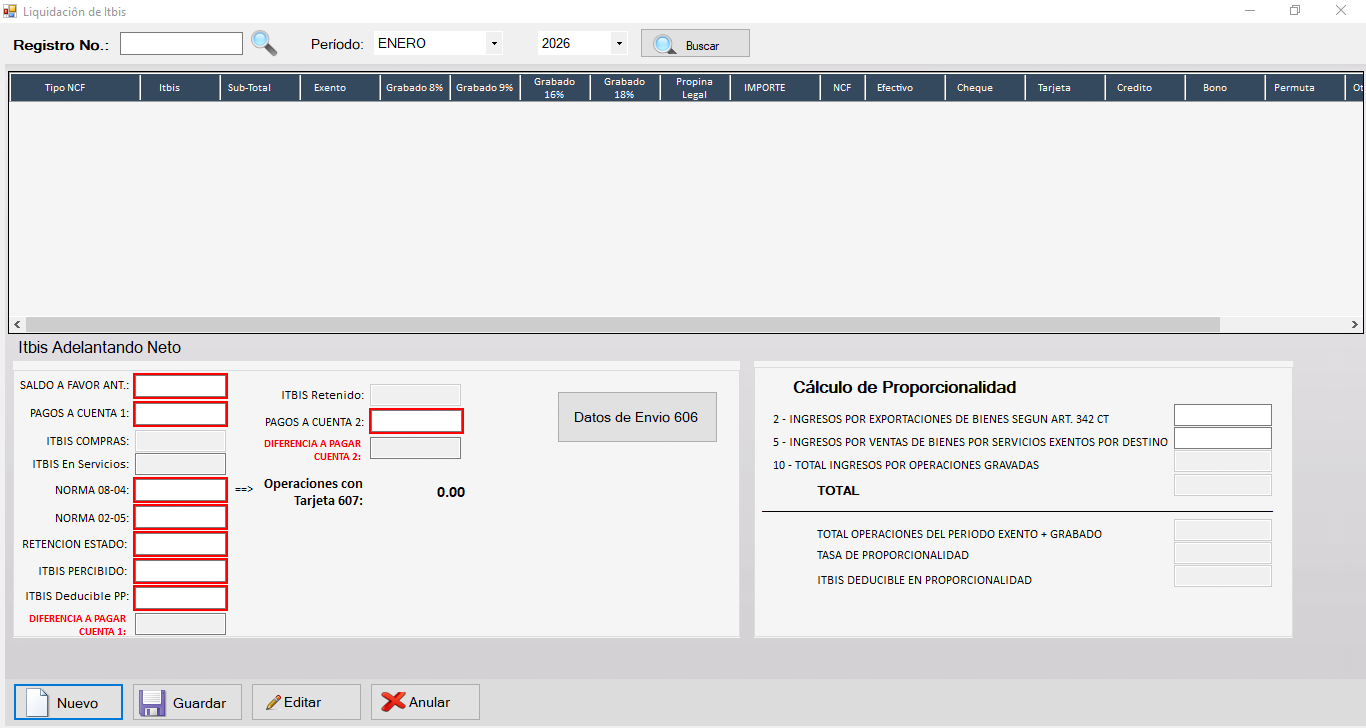
Task: Click the Nuevo document button
Action: 68,702
